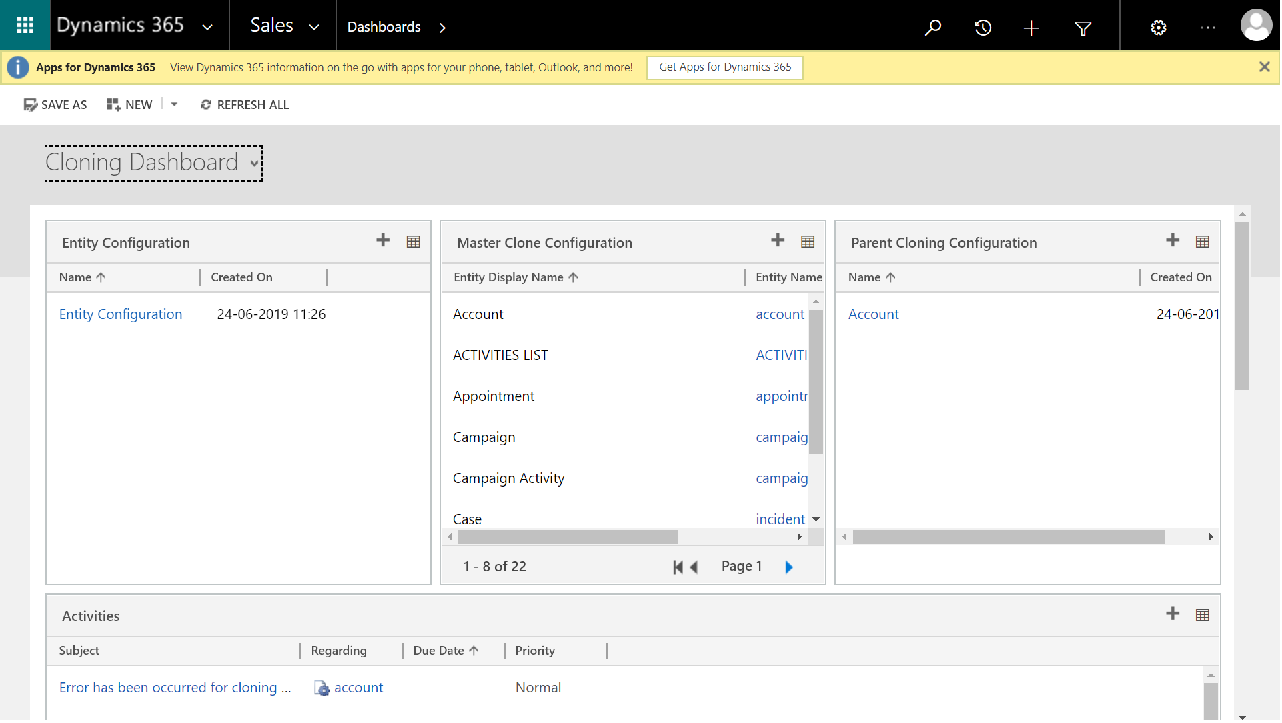The height and width of the screenshot is (723, 1282).
Task: Sort Activities by Subject column
Action: click(79, 650)
